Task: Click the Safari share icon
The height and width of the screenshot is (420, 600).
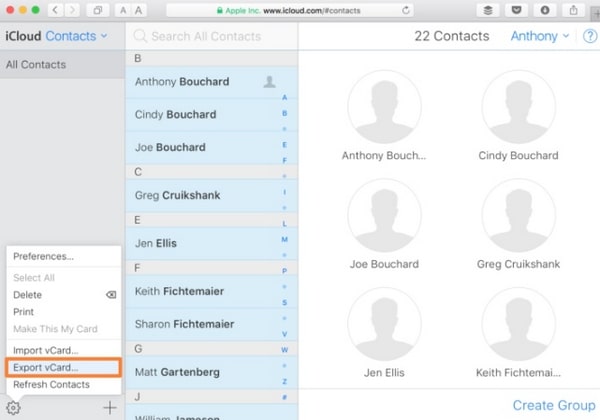Action: tap(573, 10)
